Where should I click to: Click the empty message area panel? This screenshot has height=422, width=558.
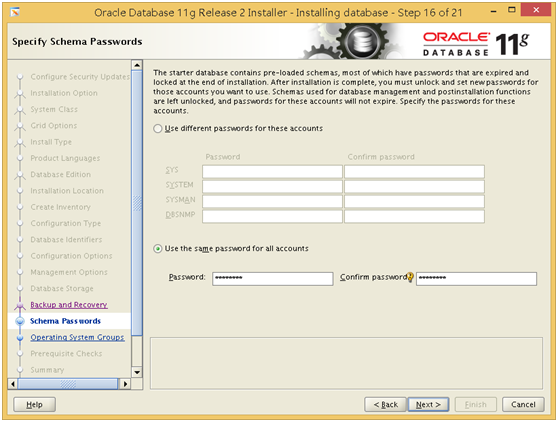tap(346, 363)
